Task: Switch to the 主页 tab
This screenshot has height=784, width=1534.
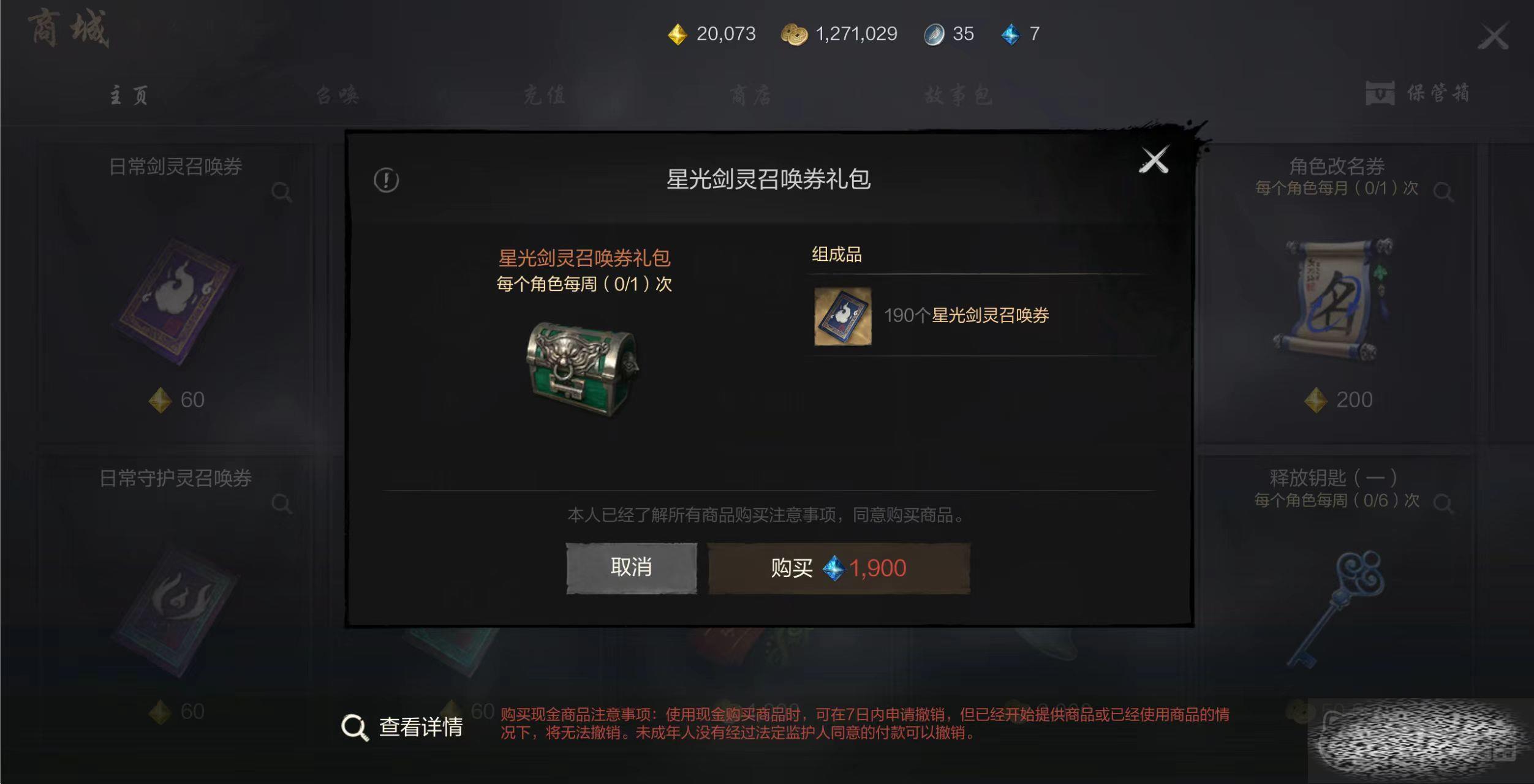Action: point(129,95)
